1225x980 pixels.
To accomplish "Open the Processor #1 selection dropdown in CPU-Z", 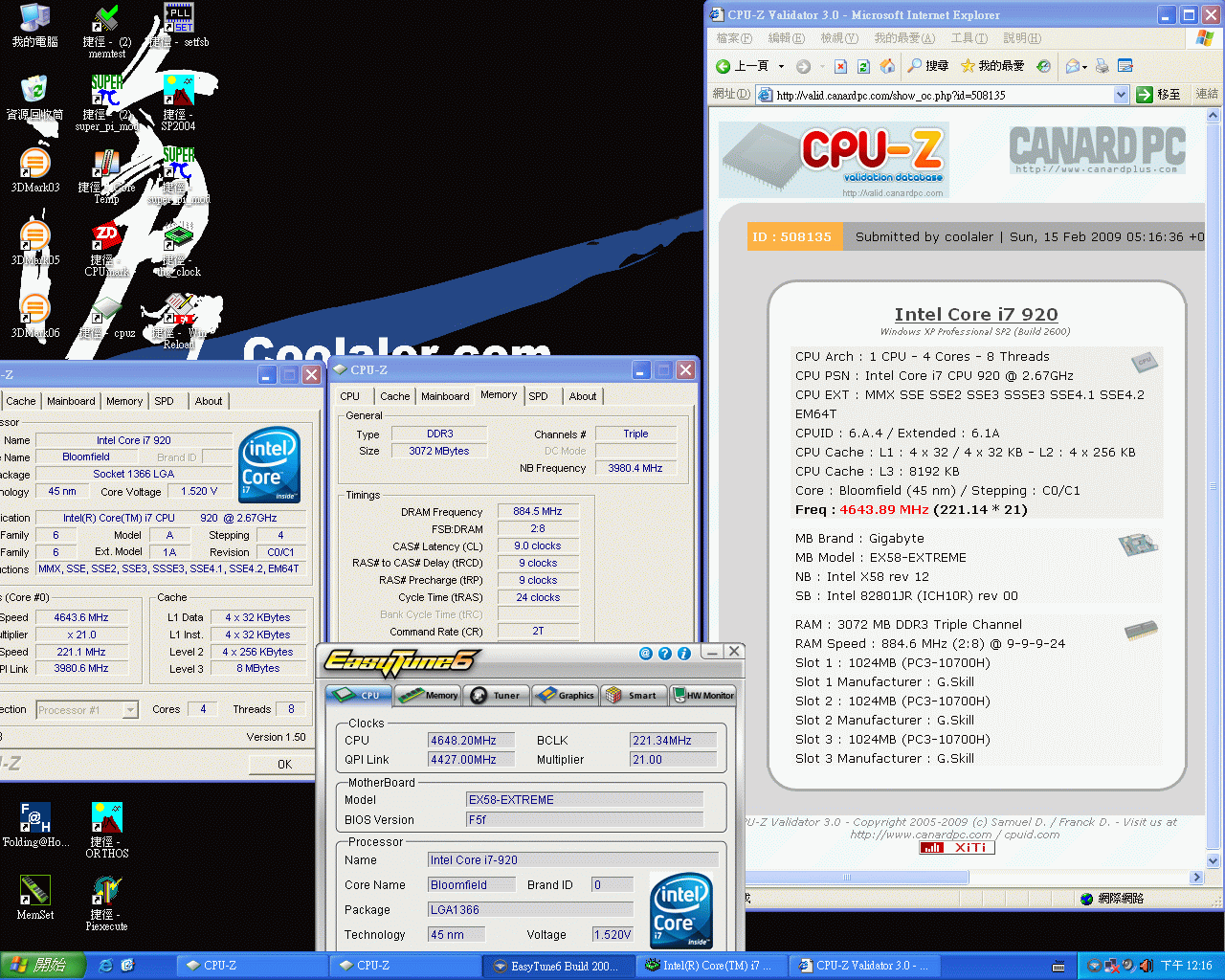I will 130,710.
